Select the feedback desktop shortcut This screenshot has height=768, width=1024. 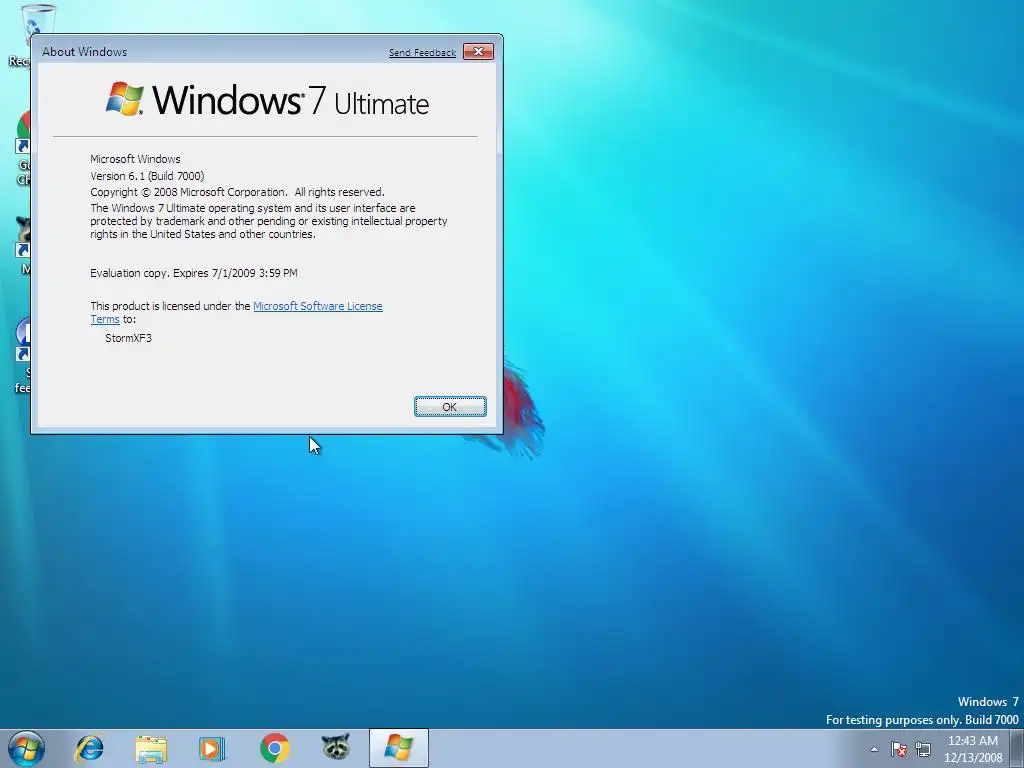pos(23,356)
